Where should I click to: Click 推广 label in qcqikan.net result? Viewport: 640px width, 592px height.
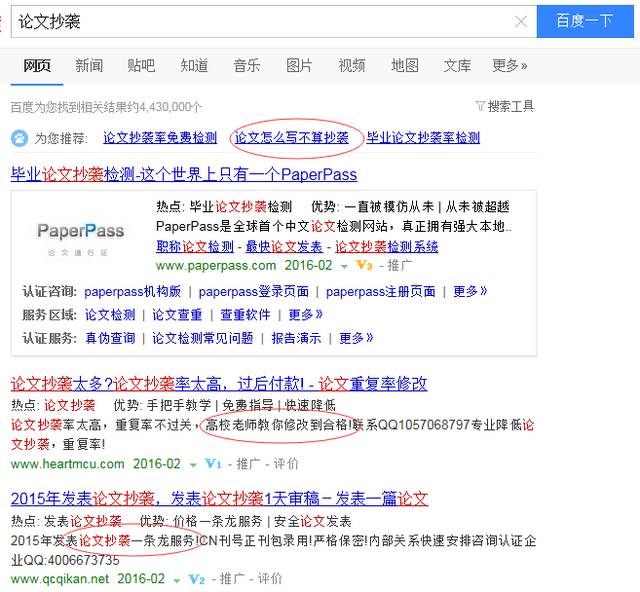click(x=232, y=579)
